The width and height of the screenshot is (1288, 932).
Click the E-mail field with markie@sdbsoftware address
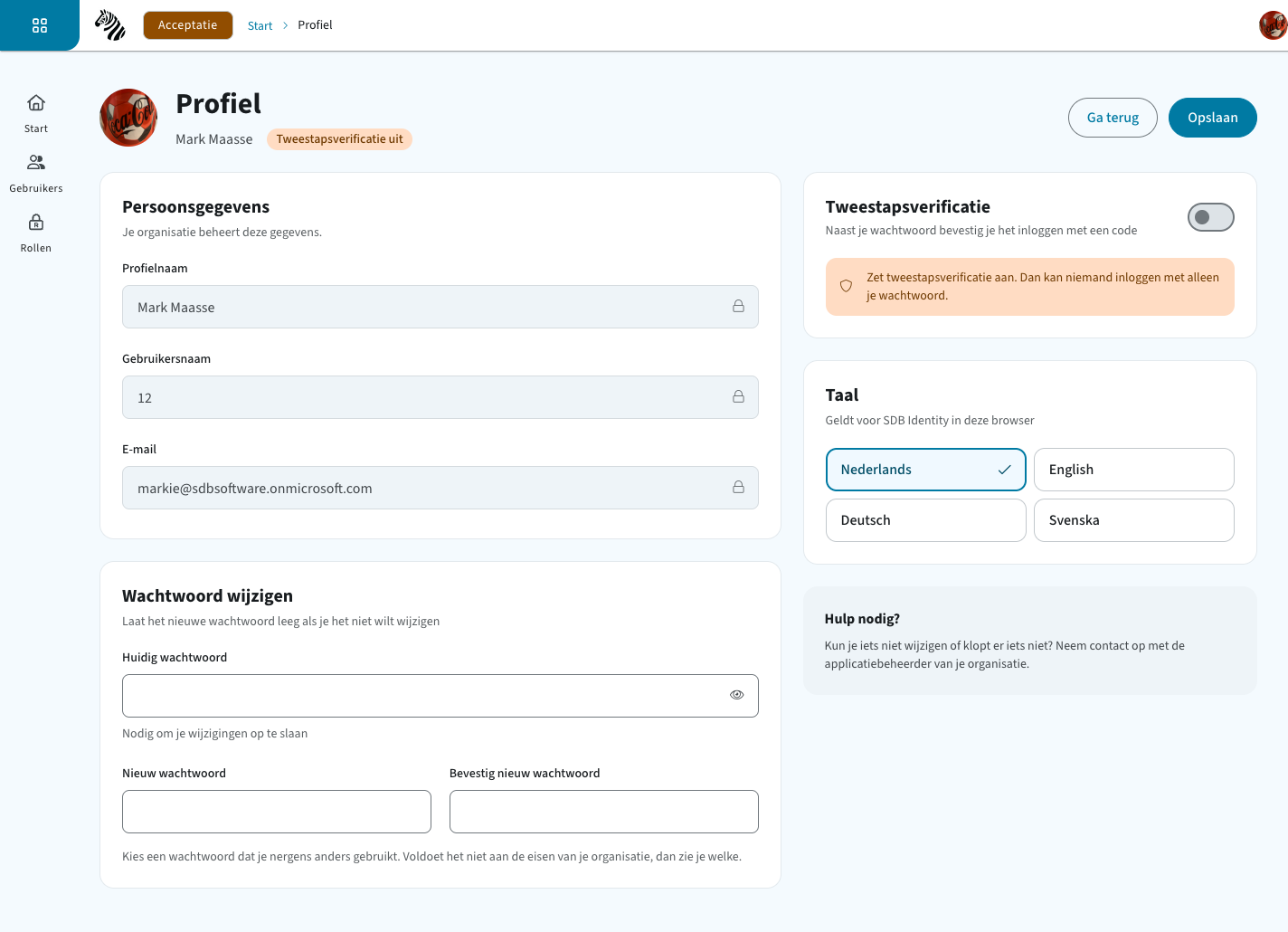pyautogui.click(x=440, y=488)
